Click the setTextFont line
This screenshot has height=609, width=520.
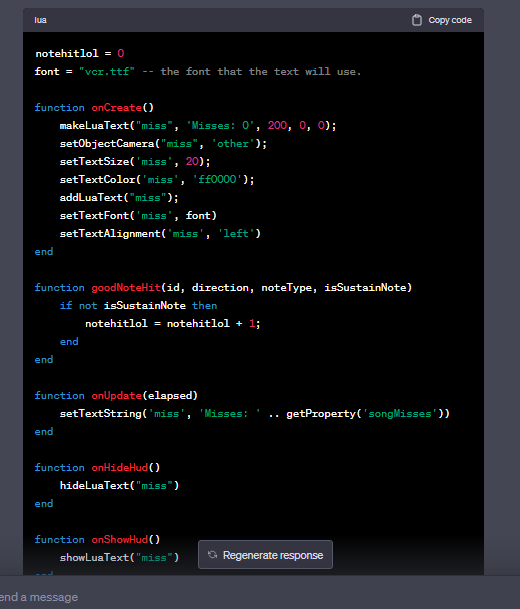(x=138, y=216)
